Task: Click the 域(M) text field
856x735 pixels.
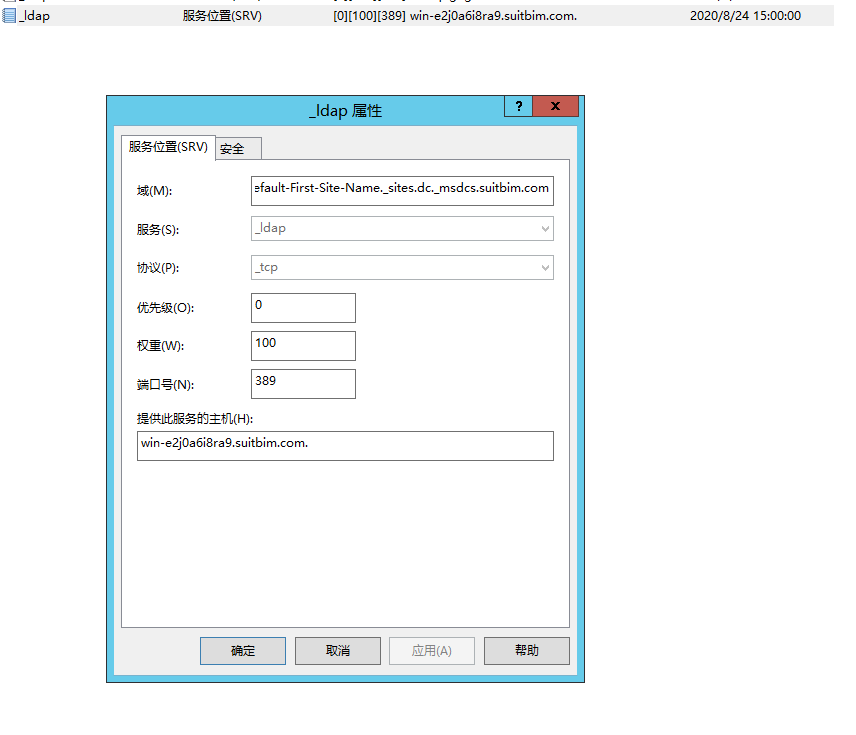Action: [402, 189]
